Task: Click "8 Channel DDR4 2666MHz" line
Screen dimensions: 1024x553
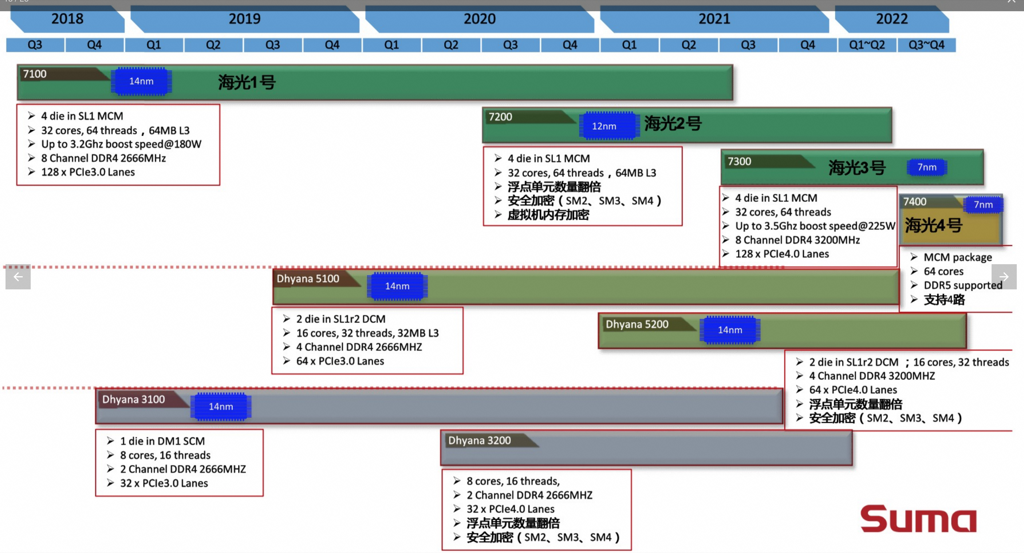Action: point(103,158)
